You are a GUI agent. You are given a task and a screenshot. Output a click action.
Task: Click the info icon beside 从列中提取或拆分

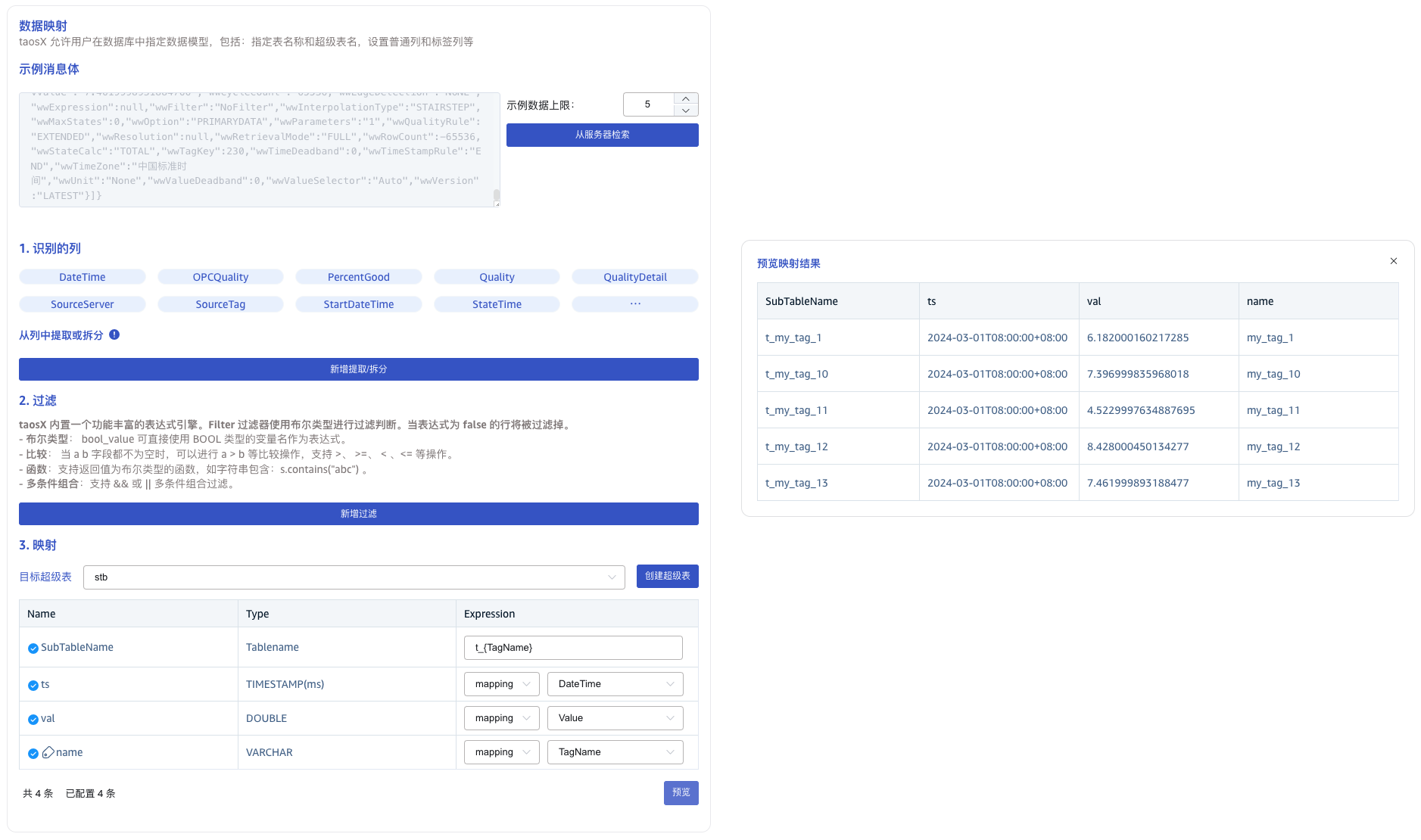coord(114,334)
